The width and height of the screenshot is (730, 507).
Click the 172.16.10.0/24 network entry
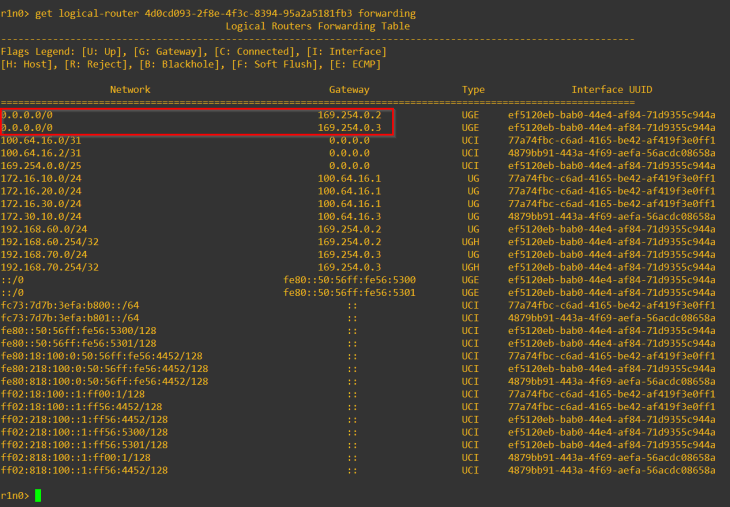42,178
